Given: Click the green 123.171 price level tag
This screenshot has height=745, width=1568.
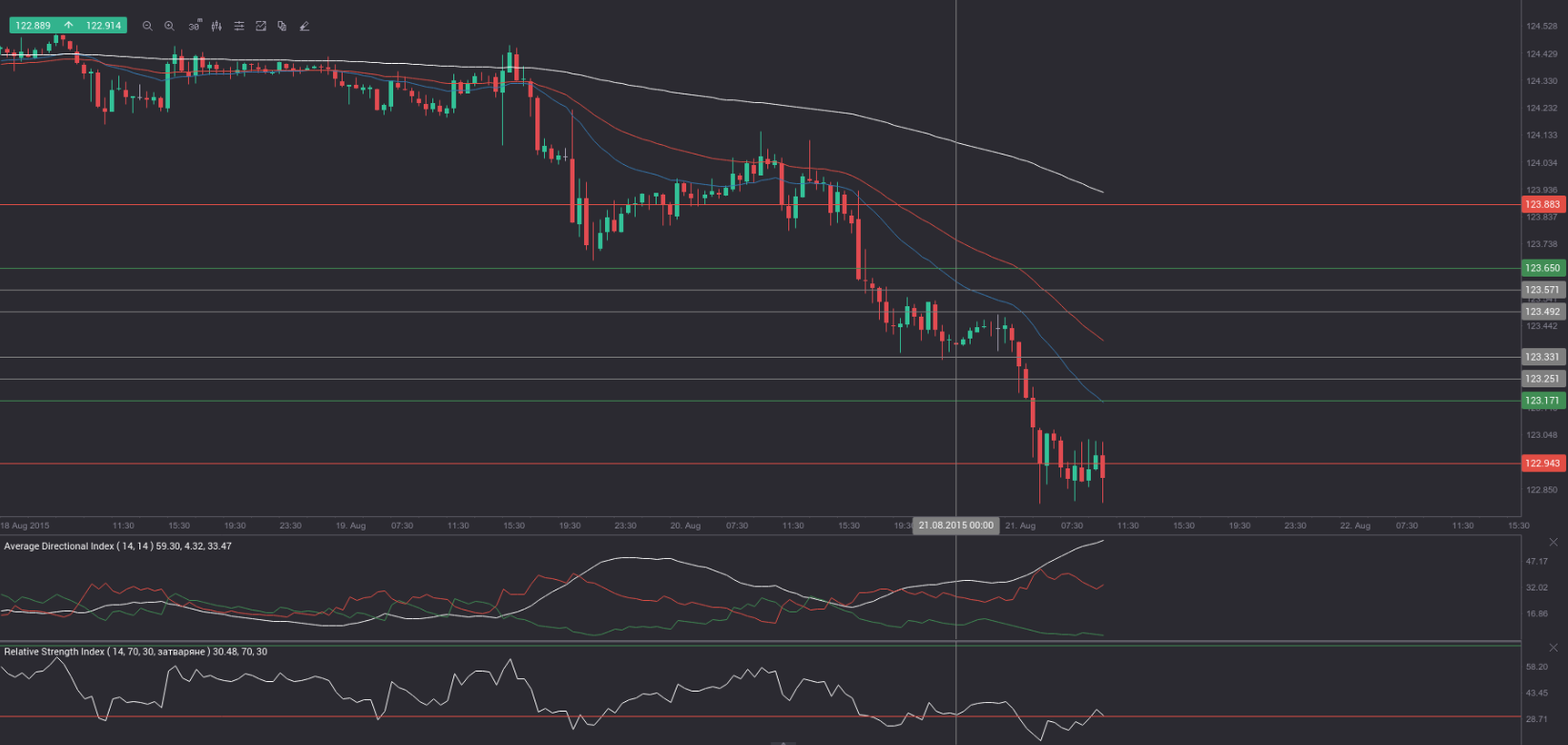Looking at the screenshot, I should click(1542, 401).
